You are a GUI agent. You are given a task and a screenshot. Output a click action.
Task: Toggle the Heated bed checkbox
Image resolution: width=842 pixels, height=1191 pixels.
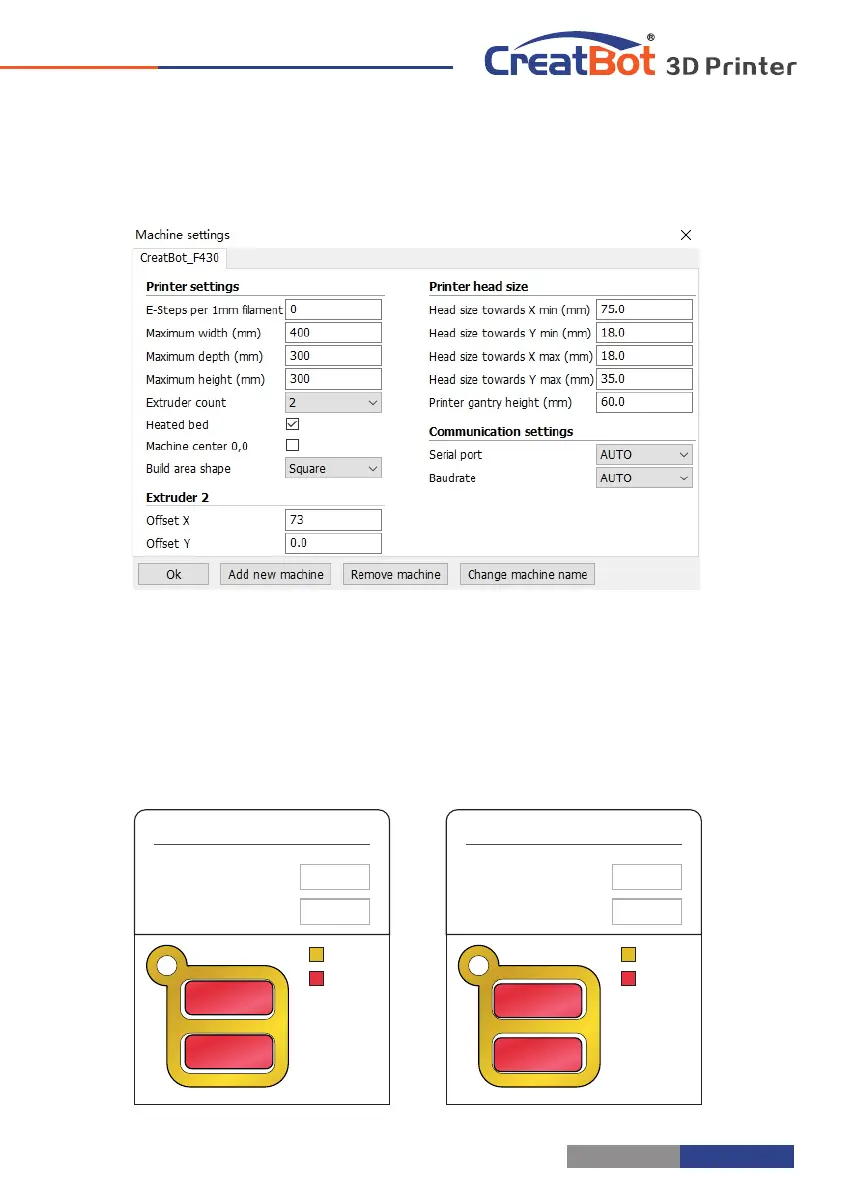[x=292, y=425]
